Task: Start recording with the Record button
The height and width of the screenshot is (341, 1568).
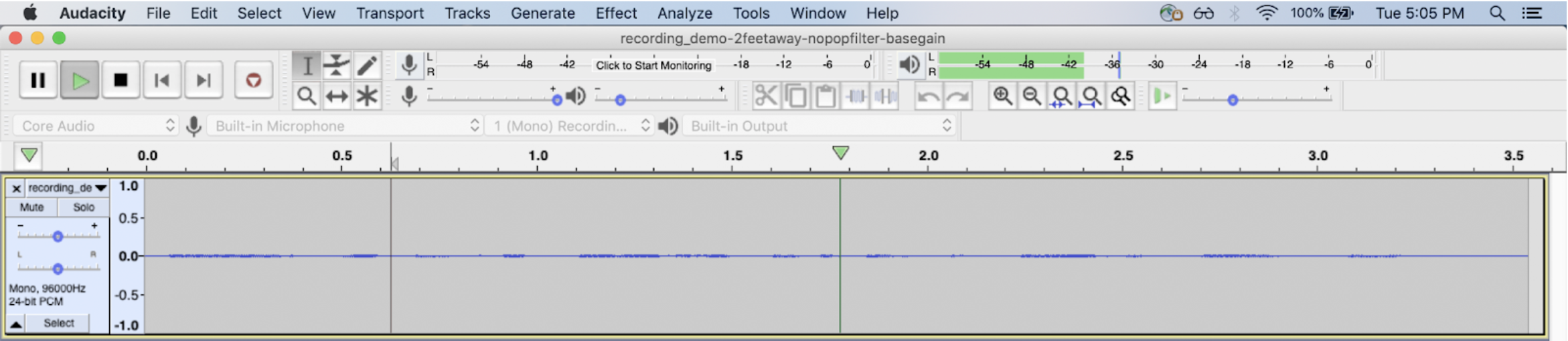Action: [x=254, y=80]
